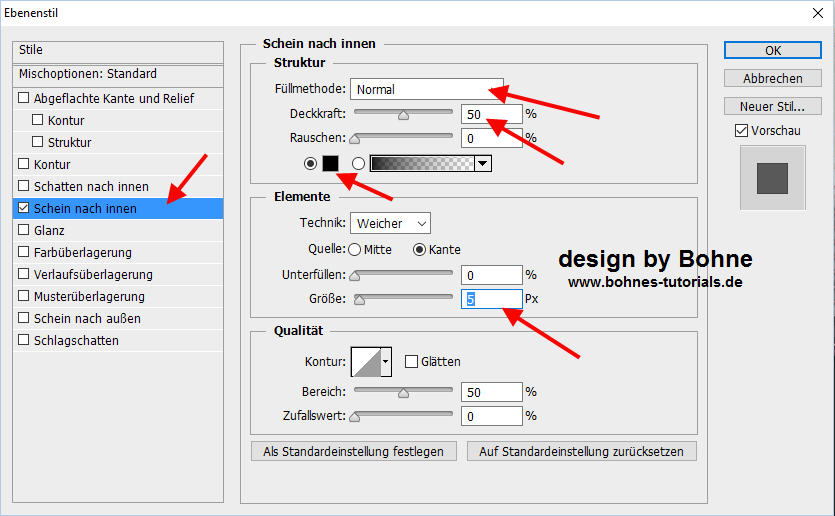The image size is (835, 516).
Task: Click the OK button
Action: click(773, 50)
